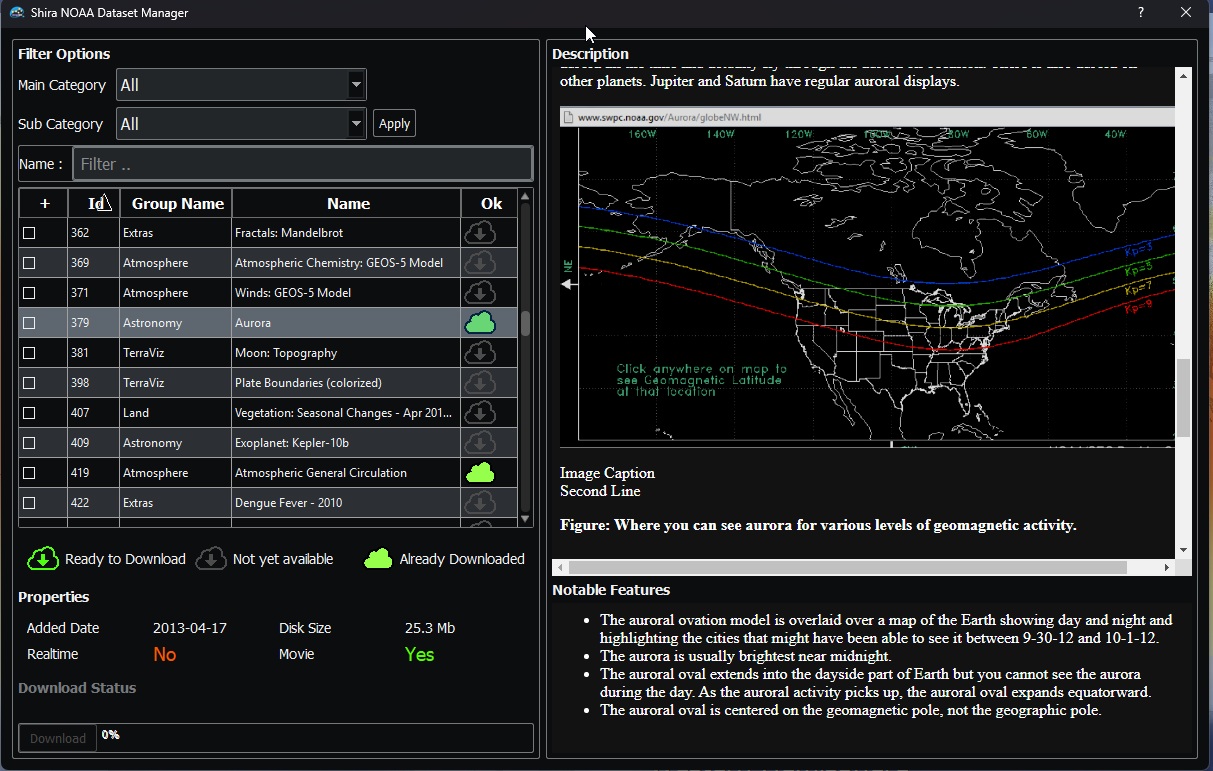Click the green downloaded cloud icon for Aurora
Viewport: 1213px width, 771px height.
tap(481, 323)
